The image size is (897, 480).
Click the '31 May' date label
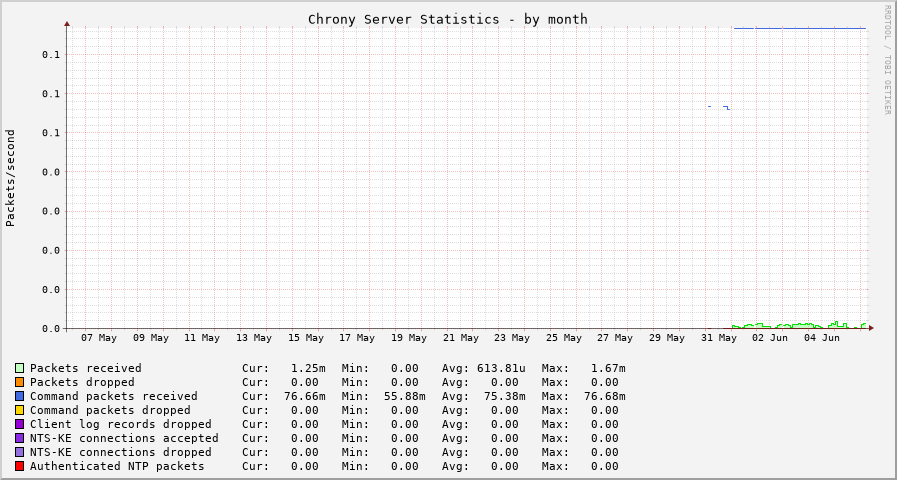point(719,338)
